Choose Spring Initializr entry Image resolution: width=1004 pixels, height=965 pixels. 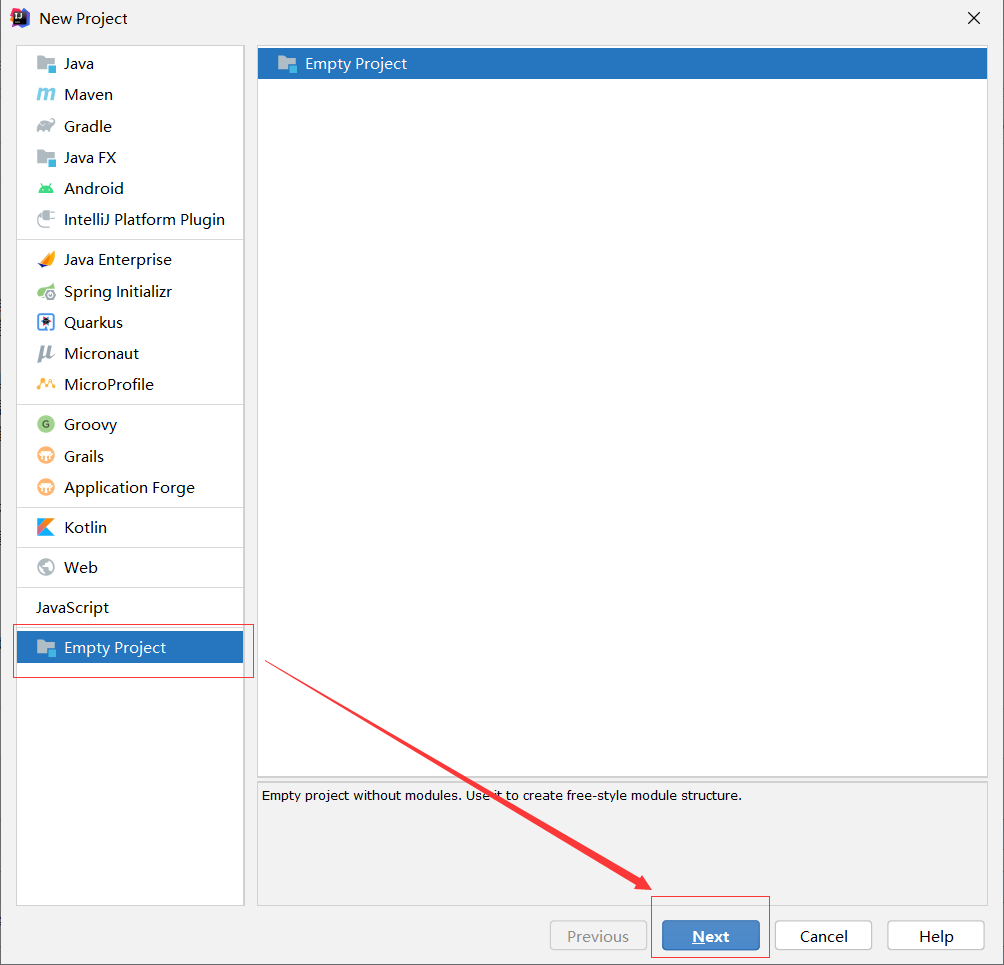(x=130, y=291)
